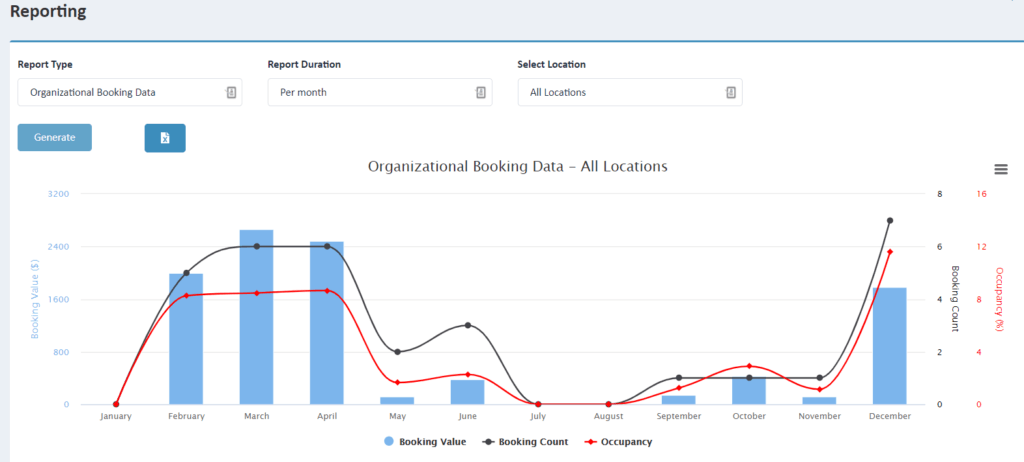Click the March booking value bar

pyautogui.click(x=257, y=317)
